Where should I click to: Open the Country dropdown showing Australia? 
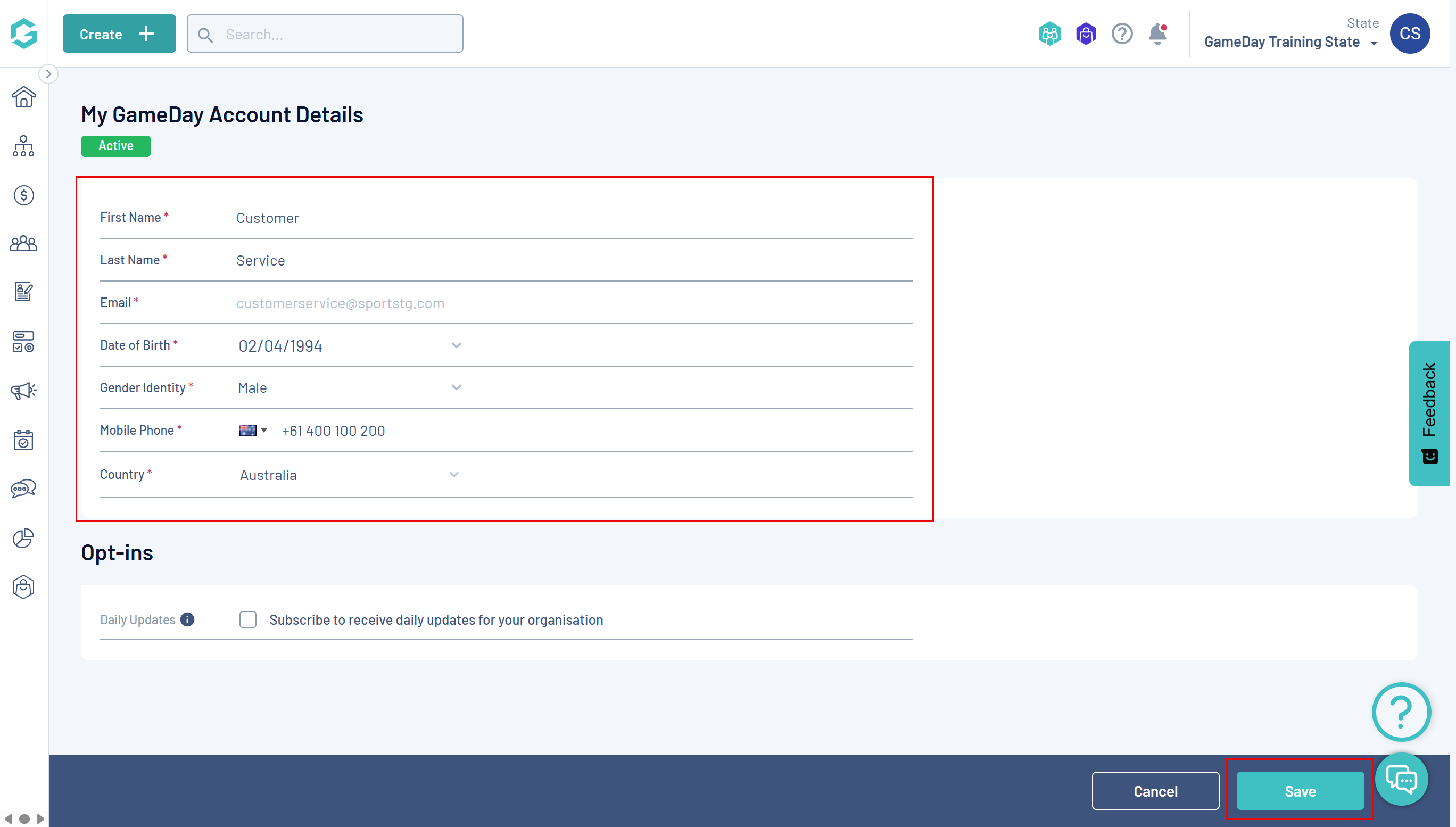(454, 475)
